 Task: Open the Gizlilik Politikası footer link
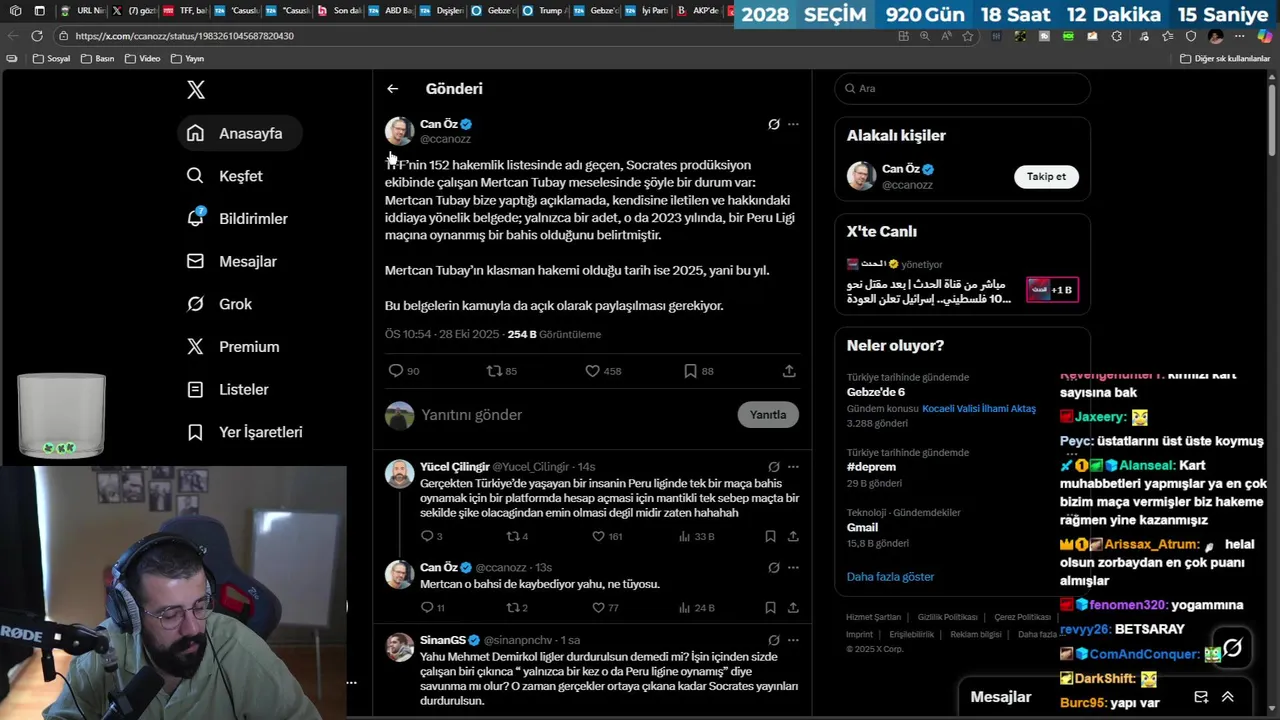tap(947, 617)
